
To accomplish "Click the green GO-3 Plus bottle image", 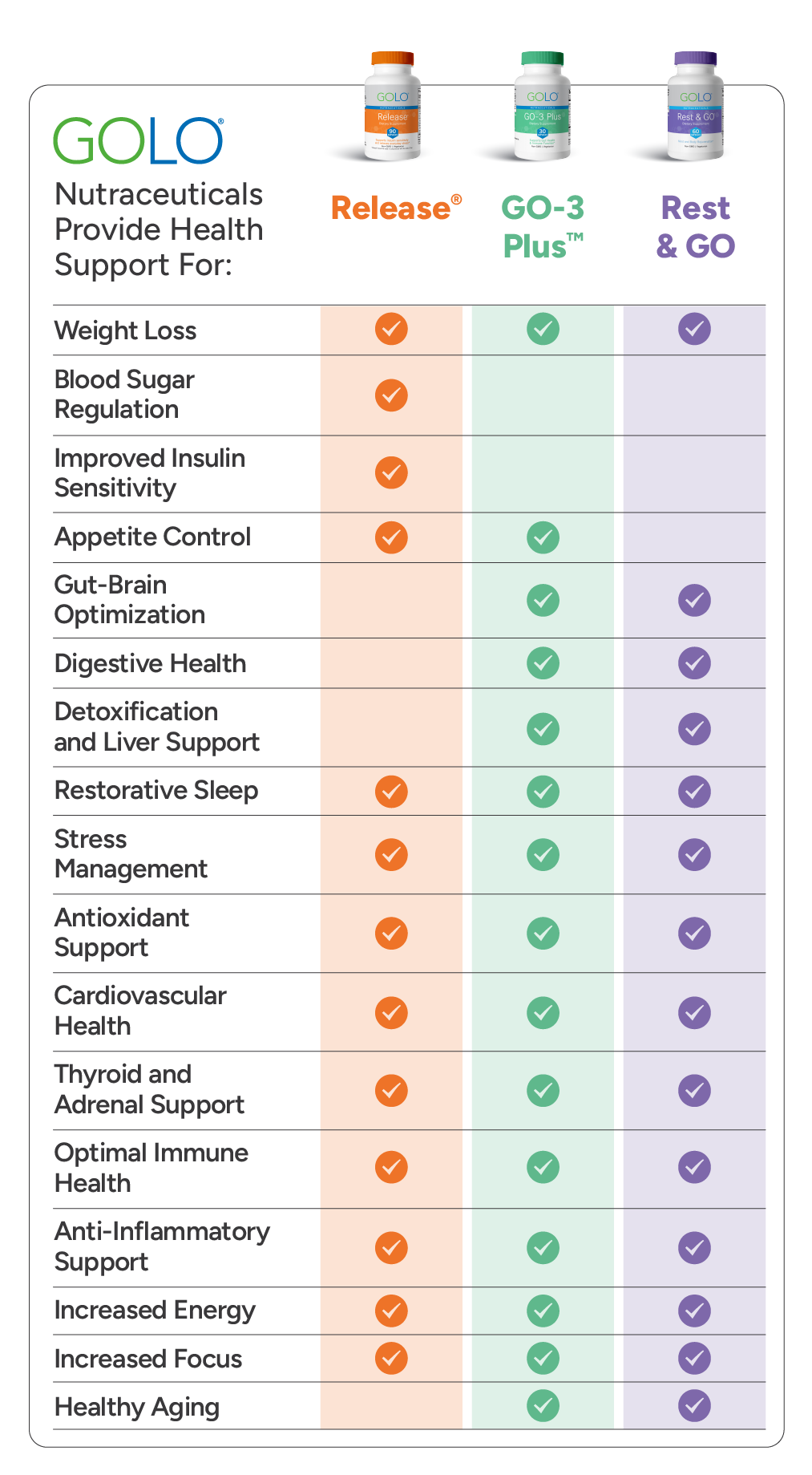I will click(x=542, y=106).
